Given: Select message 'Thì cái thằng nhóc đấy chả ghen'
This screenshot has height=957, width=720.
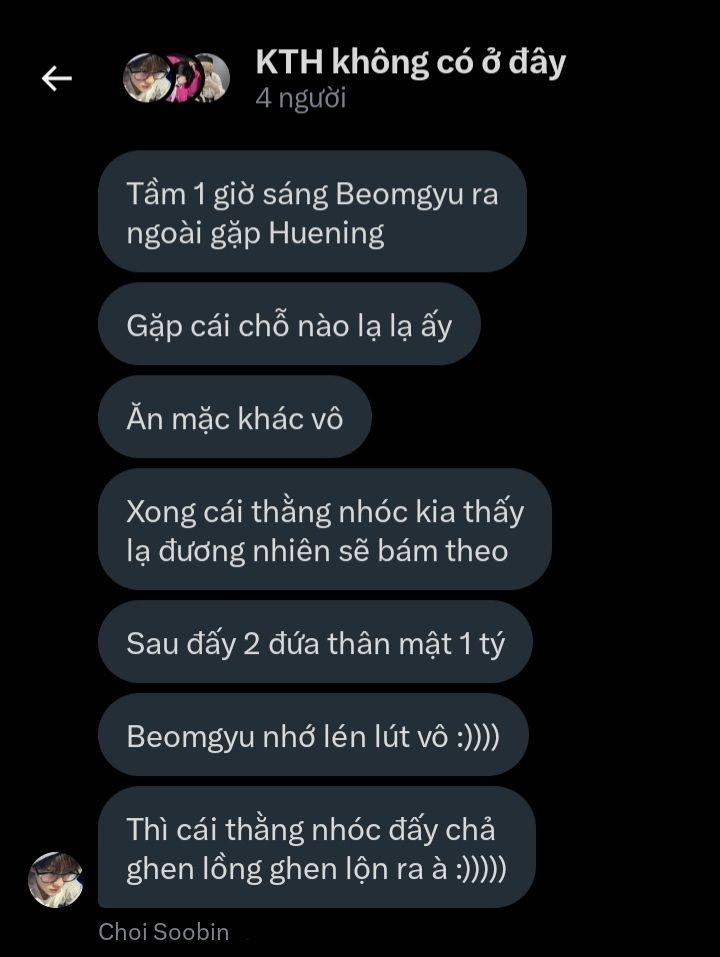Looking at the screenshot, I should 317,847.
